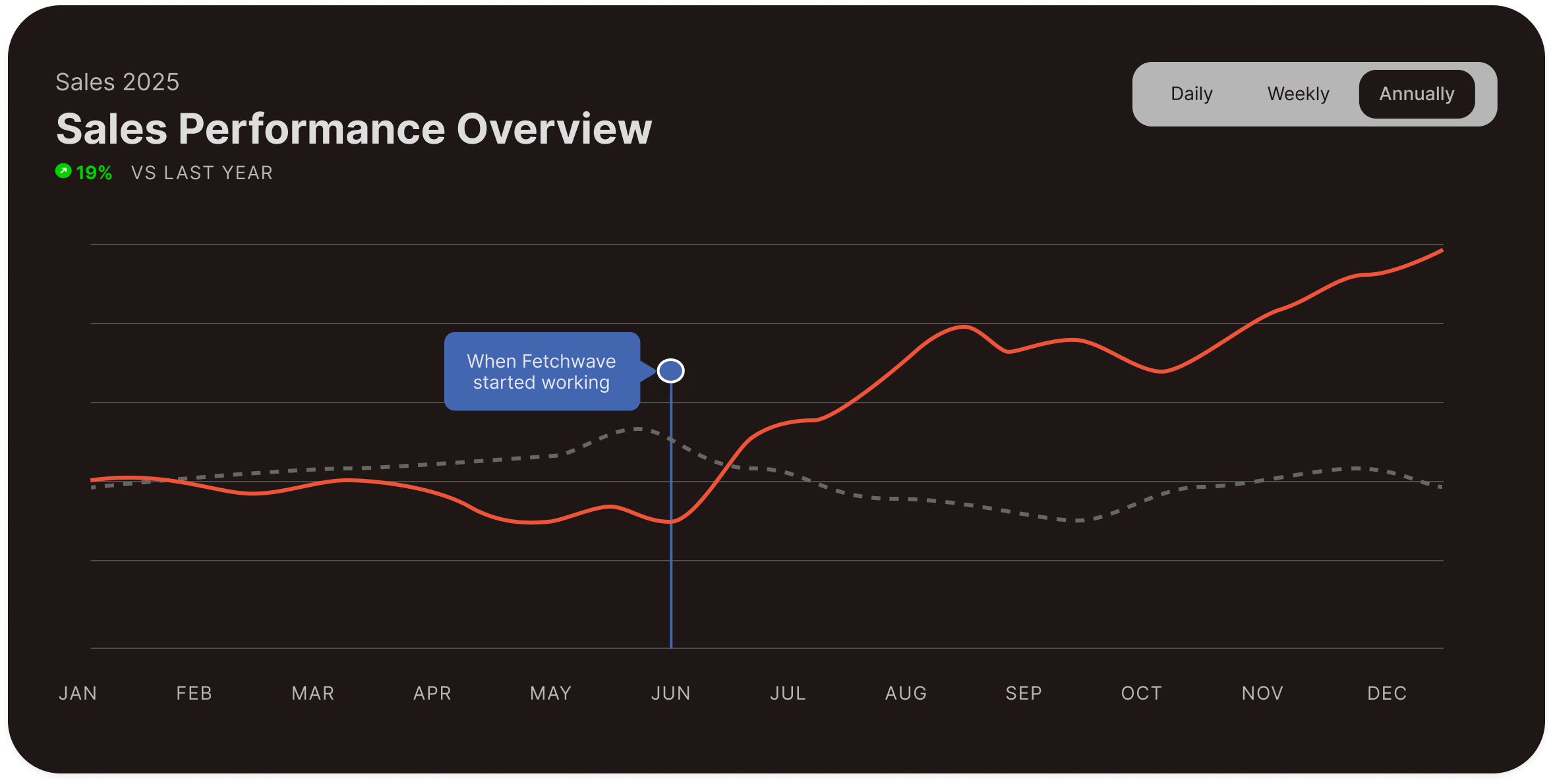The height and width of the screenshot is (784, 1553).
Task: Click the JAN axis label
Action: coord(78,693)
